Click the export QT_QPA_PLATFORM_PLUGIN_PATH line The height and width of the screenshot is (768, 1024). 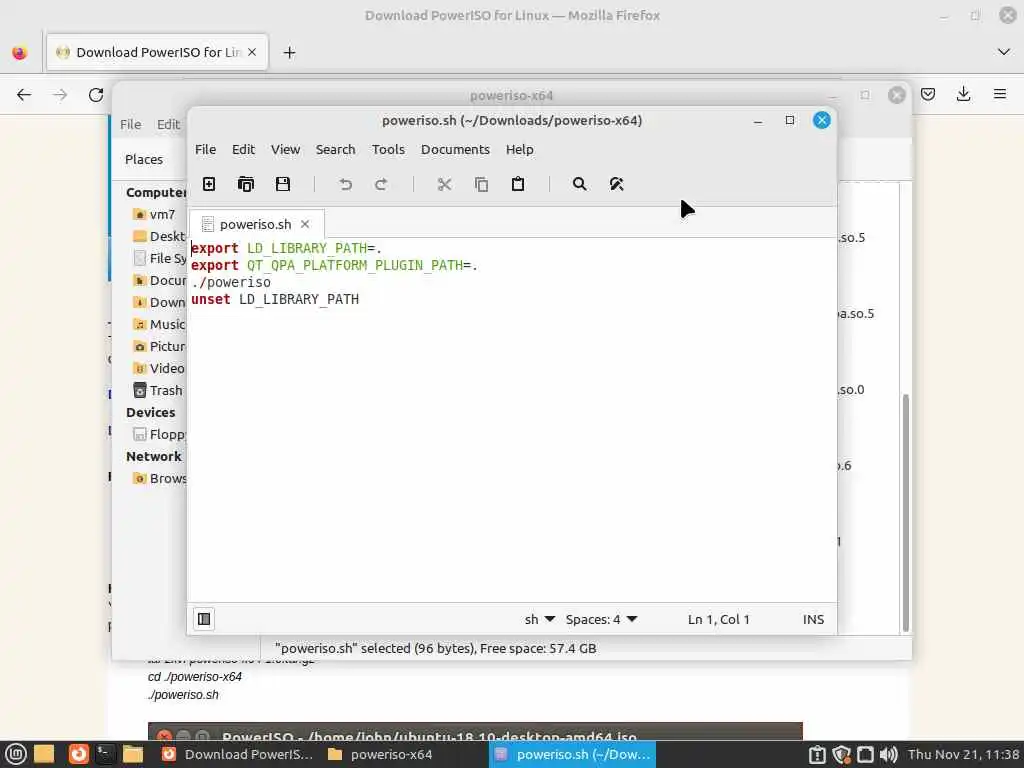334,265
